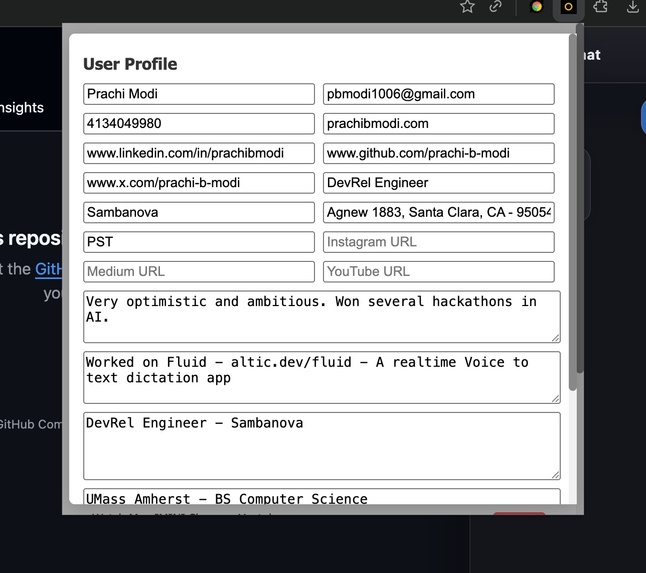
Task: Click resize handle of the optimistic bio textarea
Action: point(556,338)
